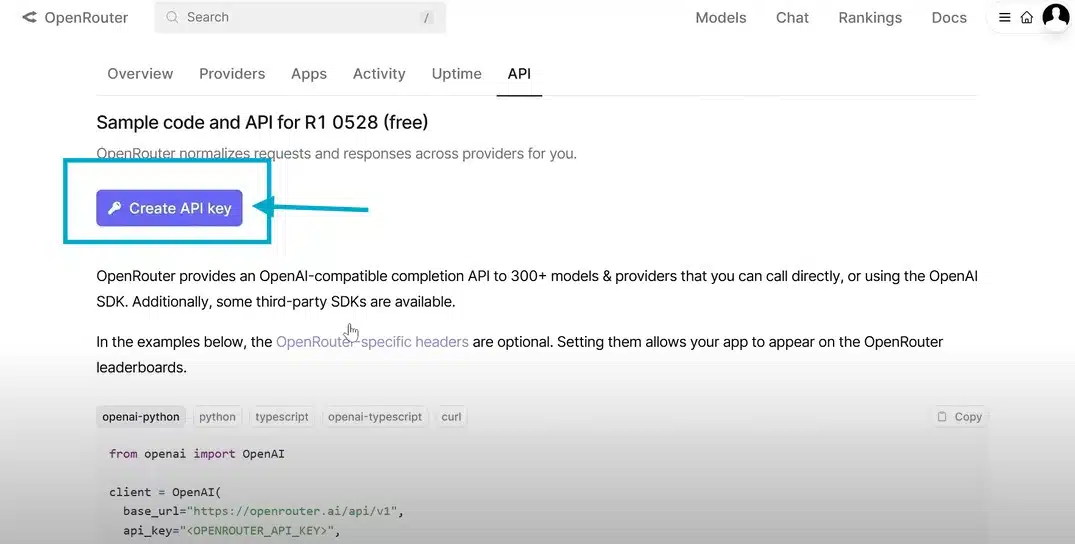Viewport: 1075px width, 544px height.
Task: Open the hamburger menu icon
Action: coord(1004,18)
